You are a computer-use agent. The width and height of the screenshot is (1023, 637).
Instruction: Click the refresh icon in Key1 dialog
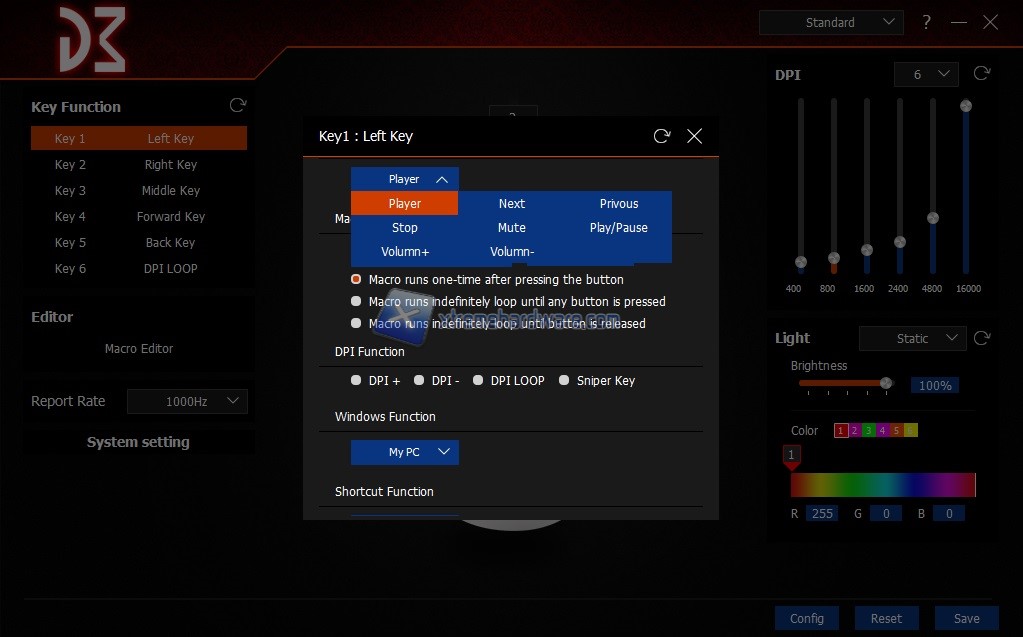(661, 136)
